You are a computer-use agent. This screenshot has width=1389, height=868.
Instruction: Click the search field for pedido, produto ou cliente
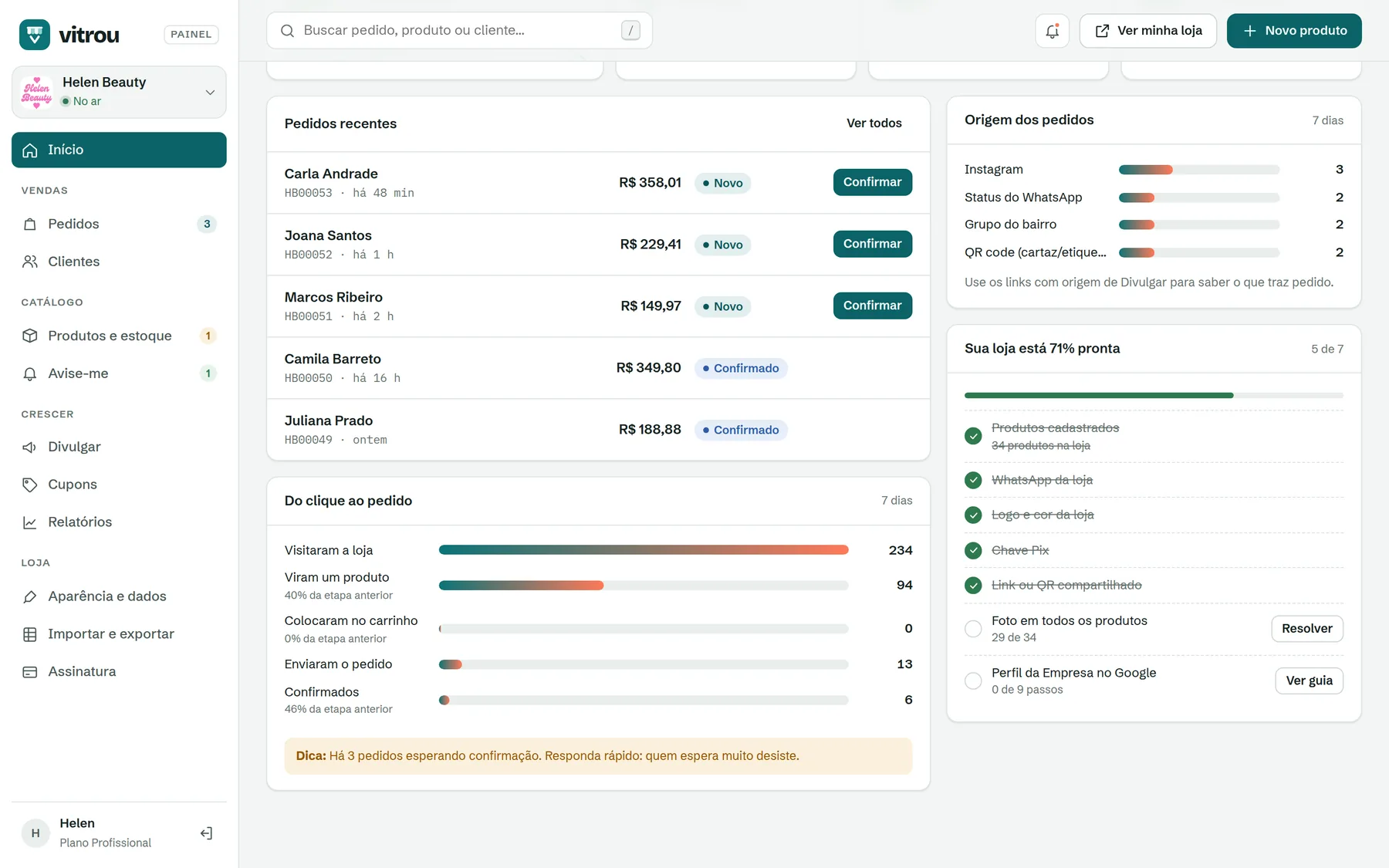[x=459, y=31]
